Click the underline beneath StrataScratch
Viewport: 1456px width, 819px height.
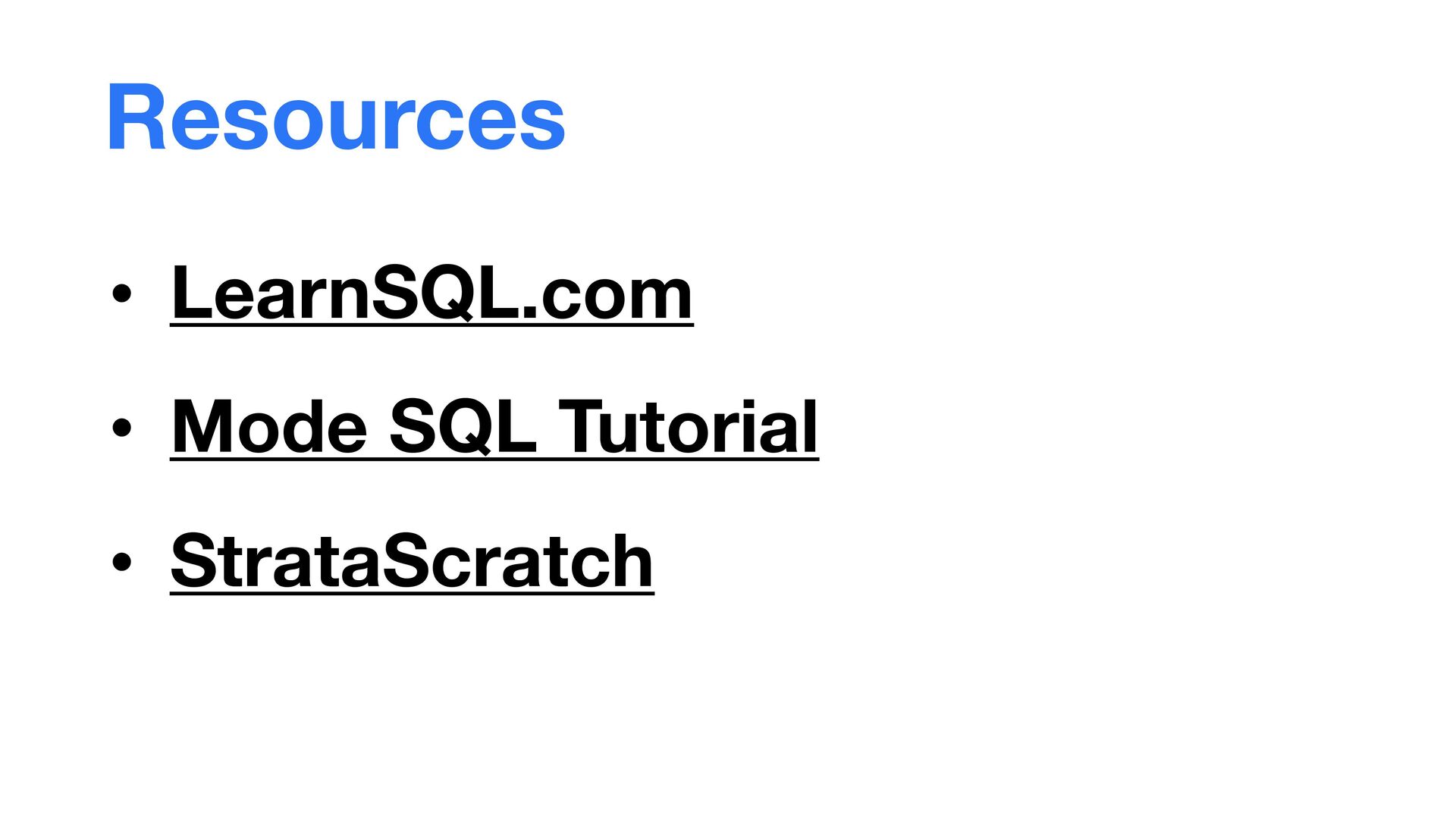tap(412, 594)
